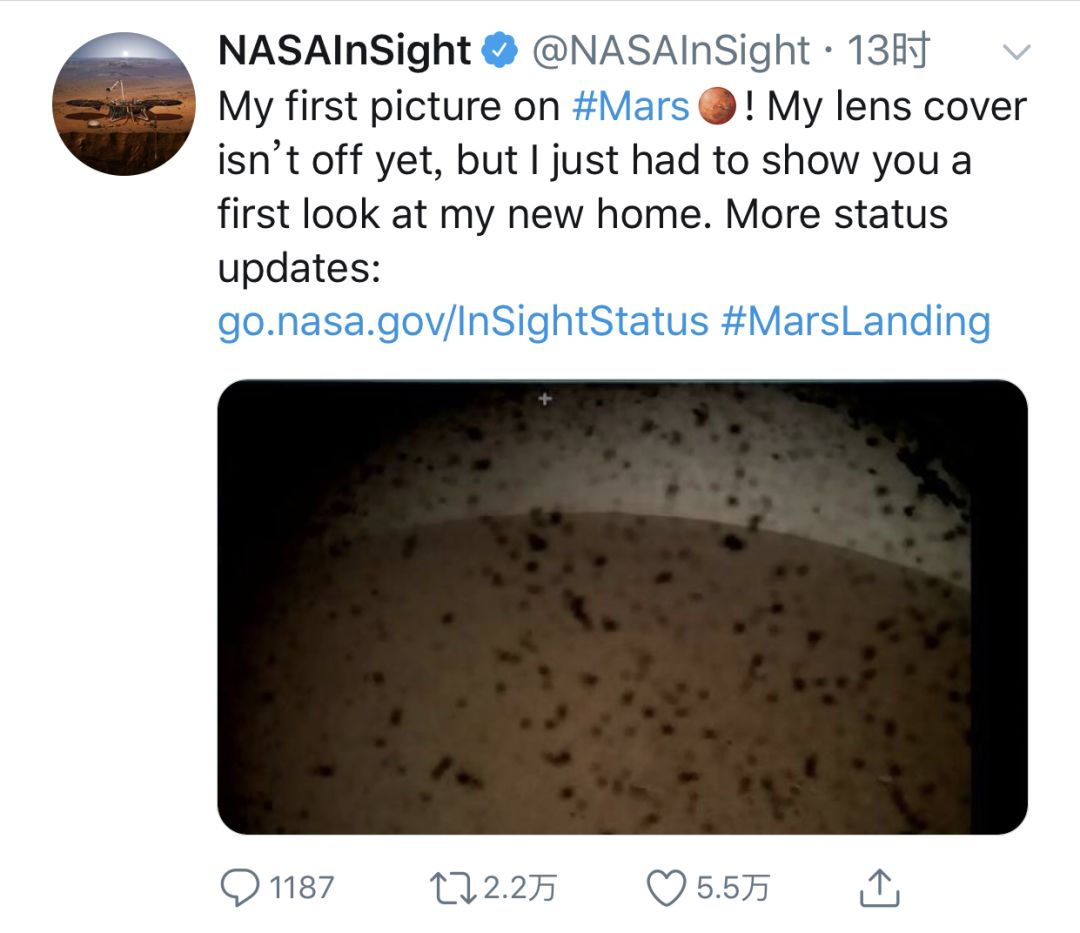1080x933 pixels.
Task: Retweet using the arrows icon
Action: (x=453, y=888)
